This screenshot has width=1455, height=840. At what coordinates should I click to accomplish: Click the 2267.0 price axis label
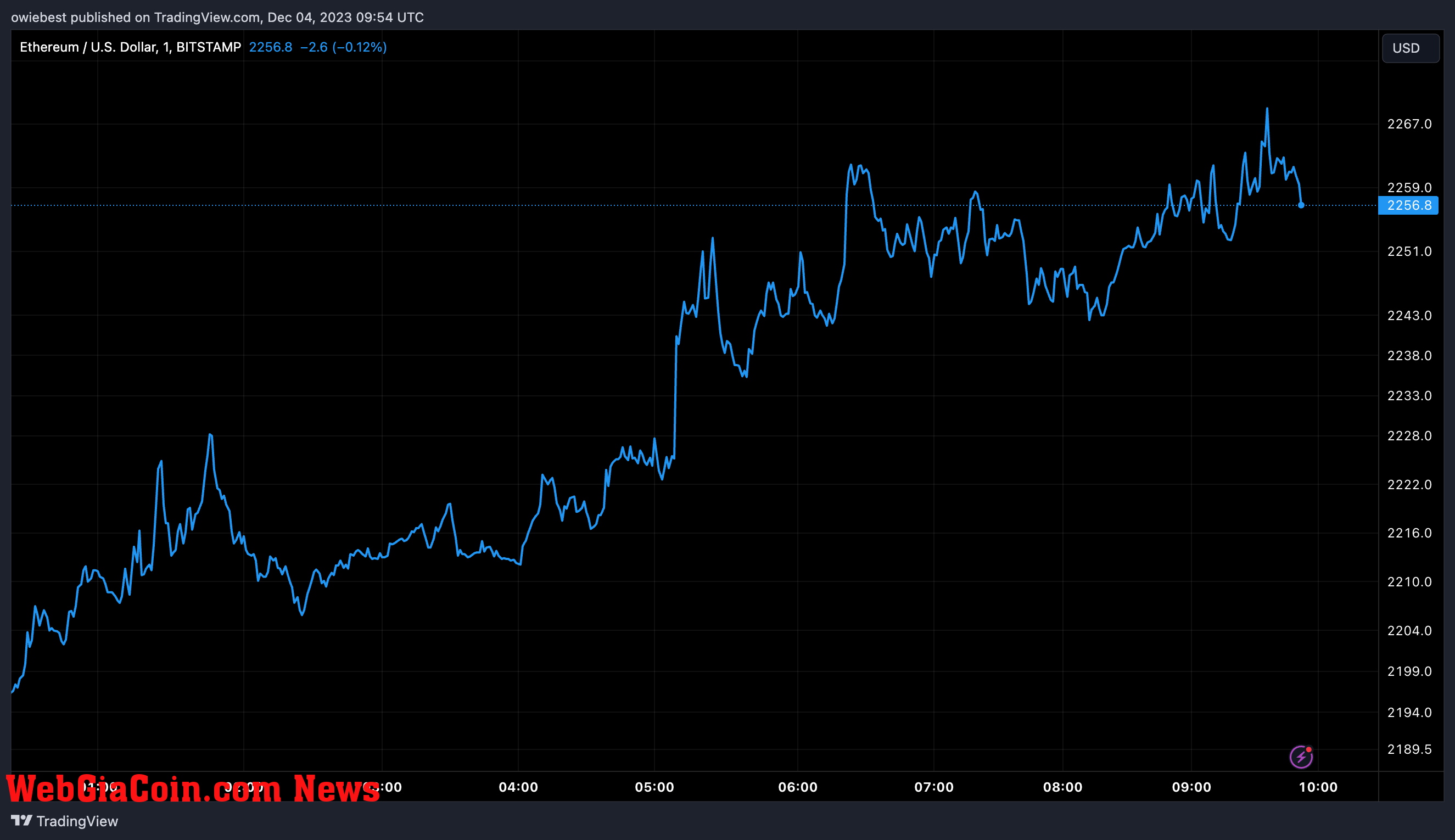point(1409,124)
